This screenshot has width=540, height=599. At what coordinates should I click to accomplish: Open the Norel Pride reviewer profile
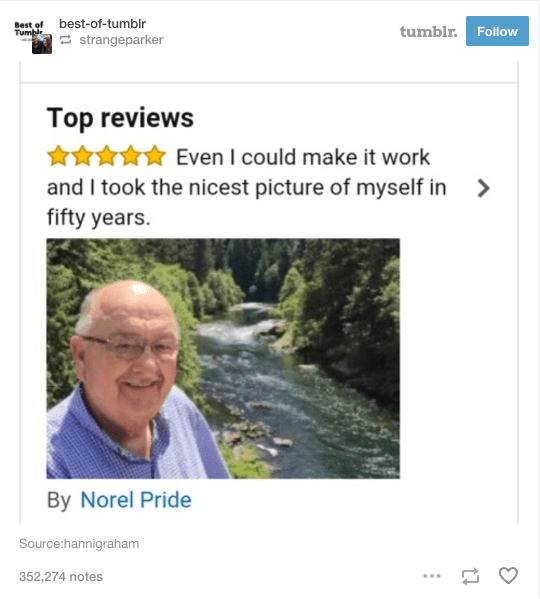[x=136, y=500]
